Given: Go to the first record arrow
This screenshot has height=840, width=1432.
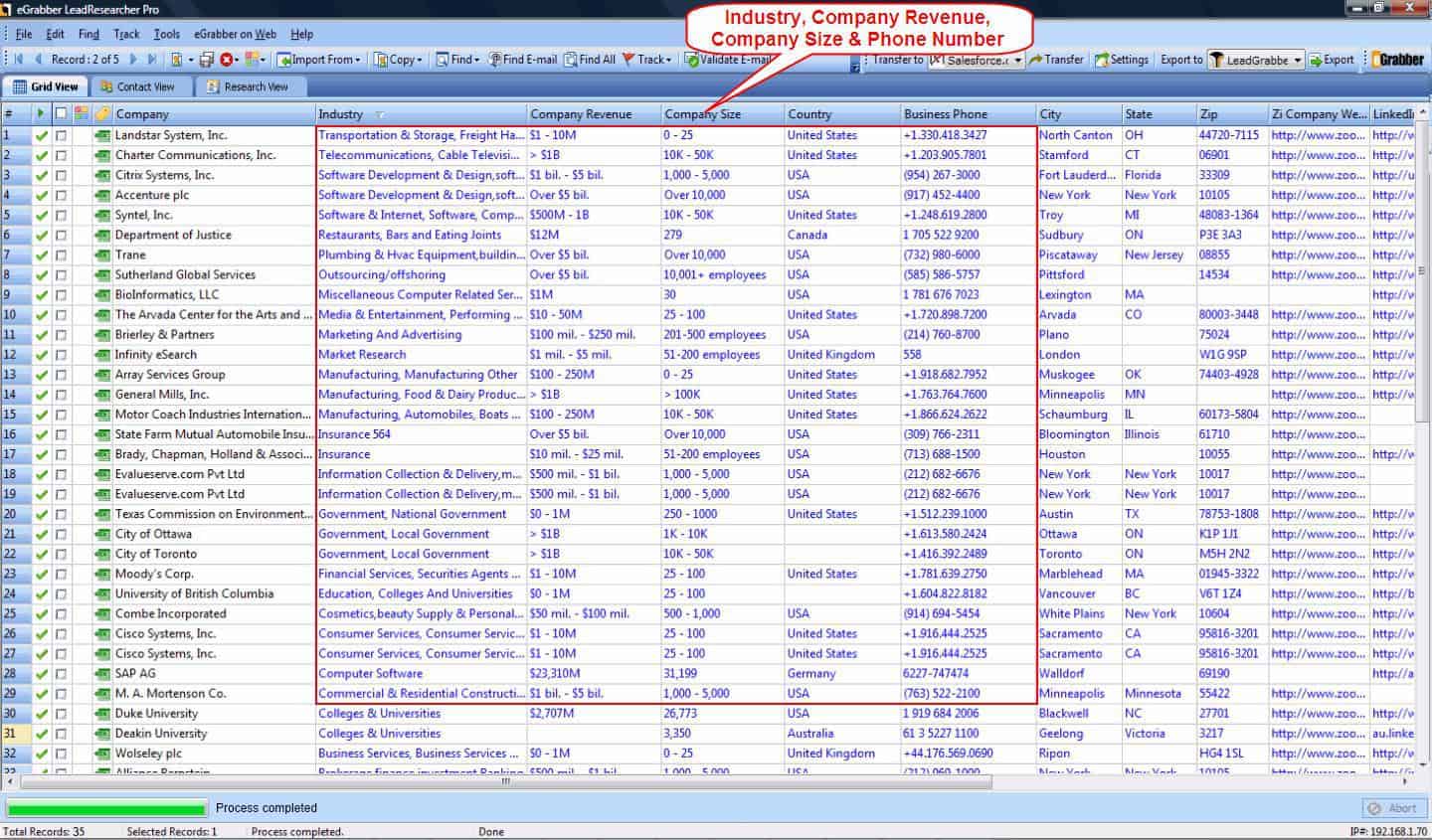Looking at the screenshot, I should 19,60.
